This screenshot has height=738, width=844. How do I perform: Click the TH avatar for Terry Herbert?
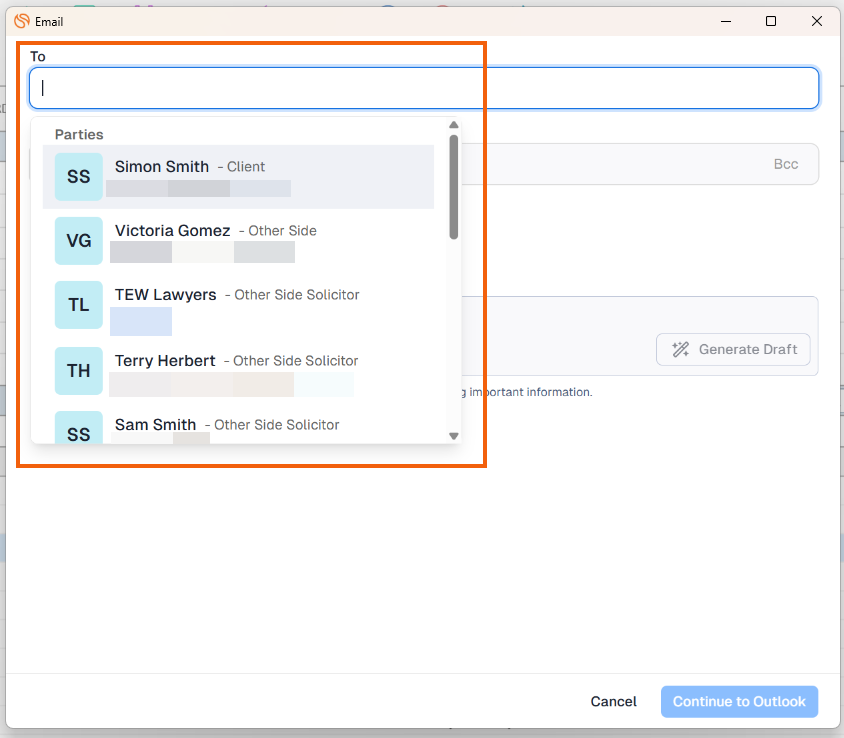(x=78, y=371)
